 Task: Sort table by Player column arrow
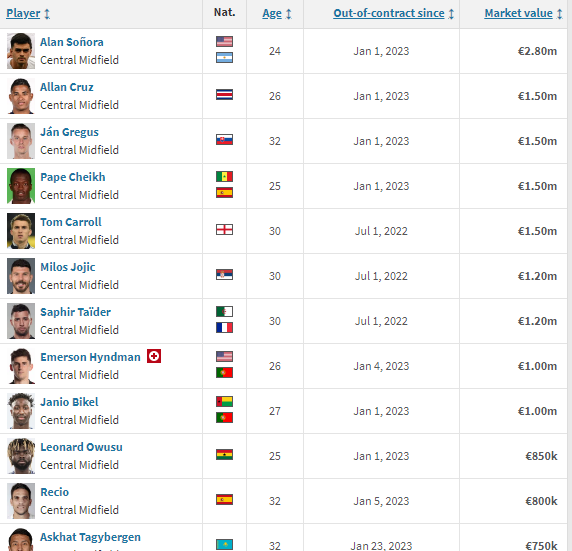coord(47,14)
